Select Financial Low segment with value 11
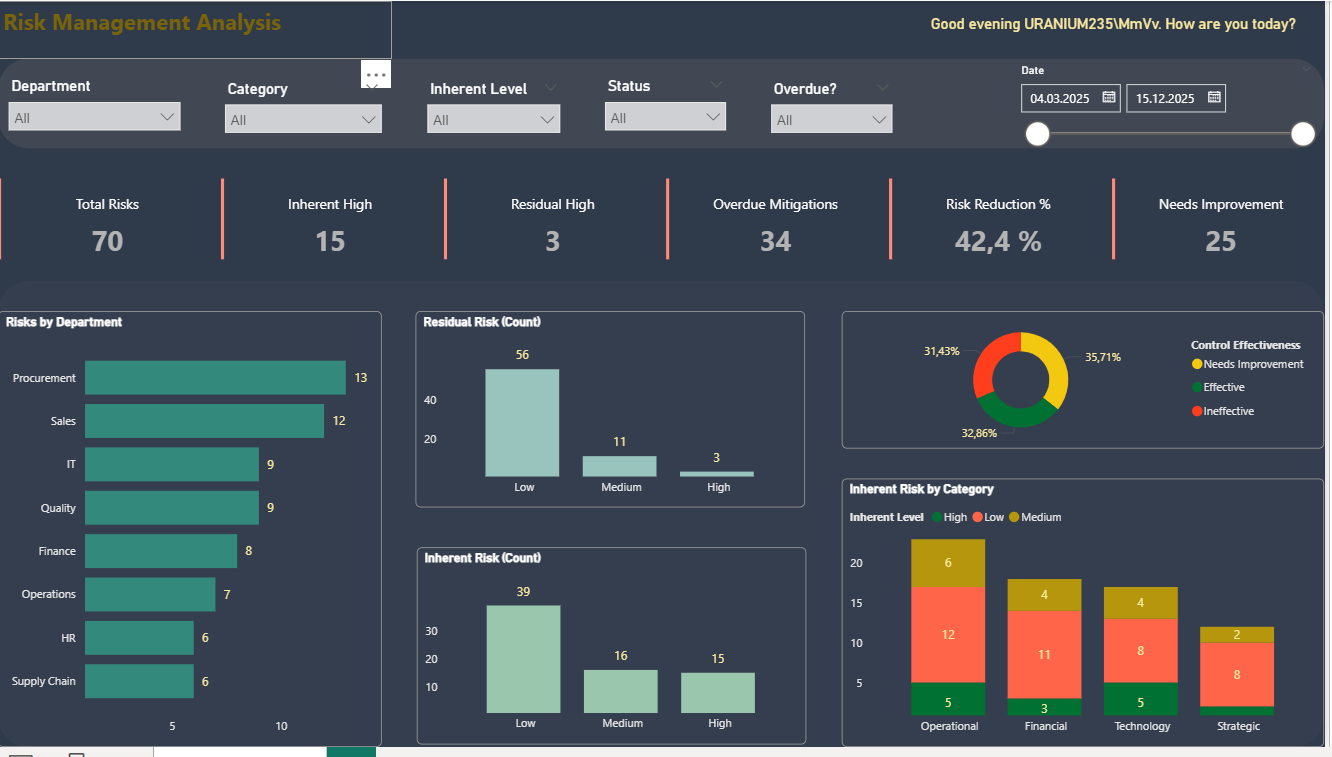The width and height of the screenshot is (1332, 757). pos(1044,654)
